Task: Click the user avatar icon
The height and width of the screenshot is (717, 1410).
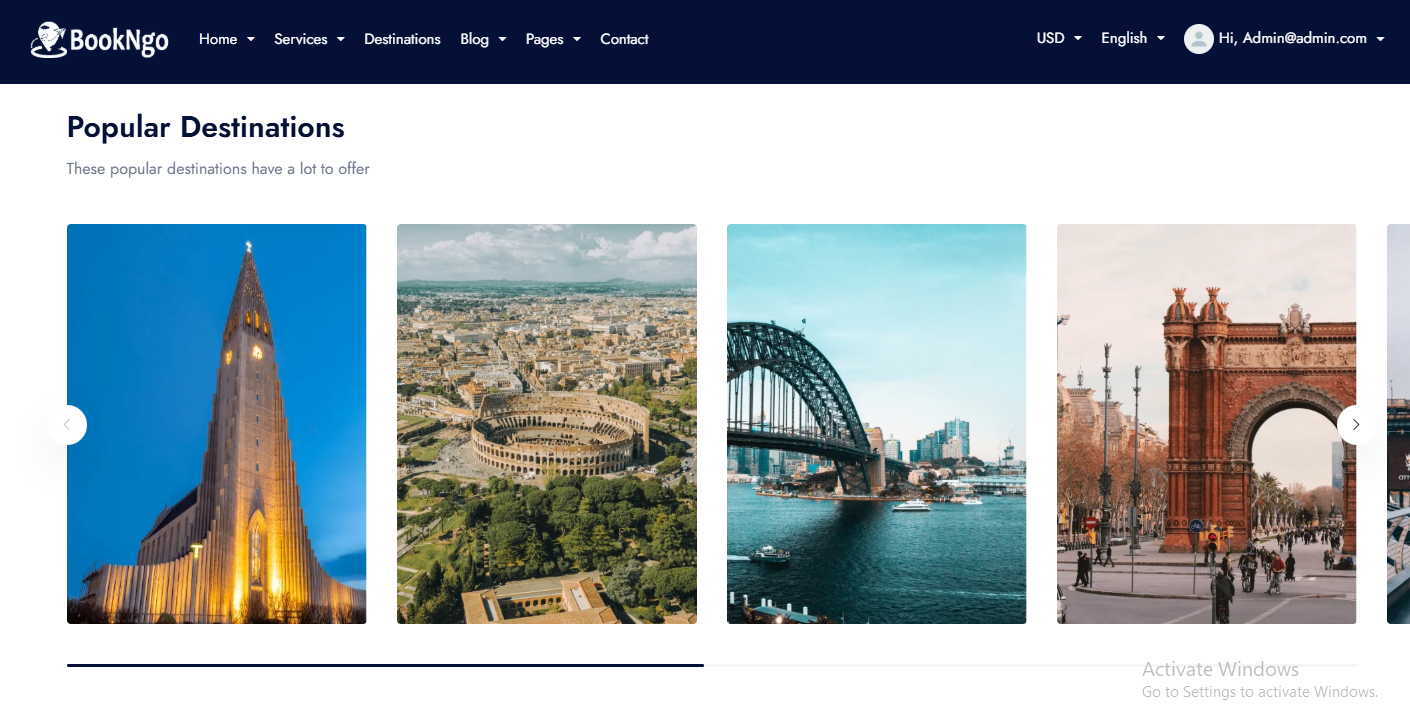Action: [x=1198, y=39]
